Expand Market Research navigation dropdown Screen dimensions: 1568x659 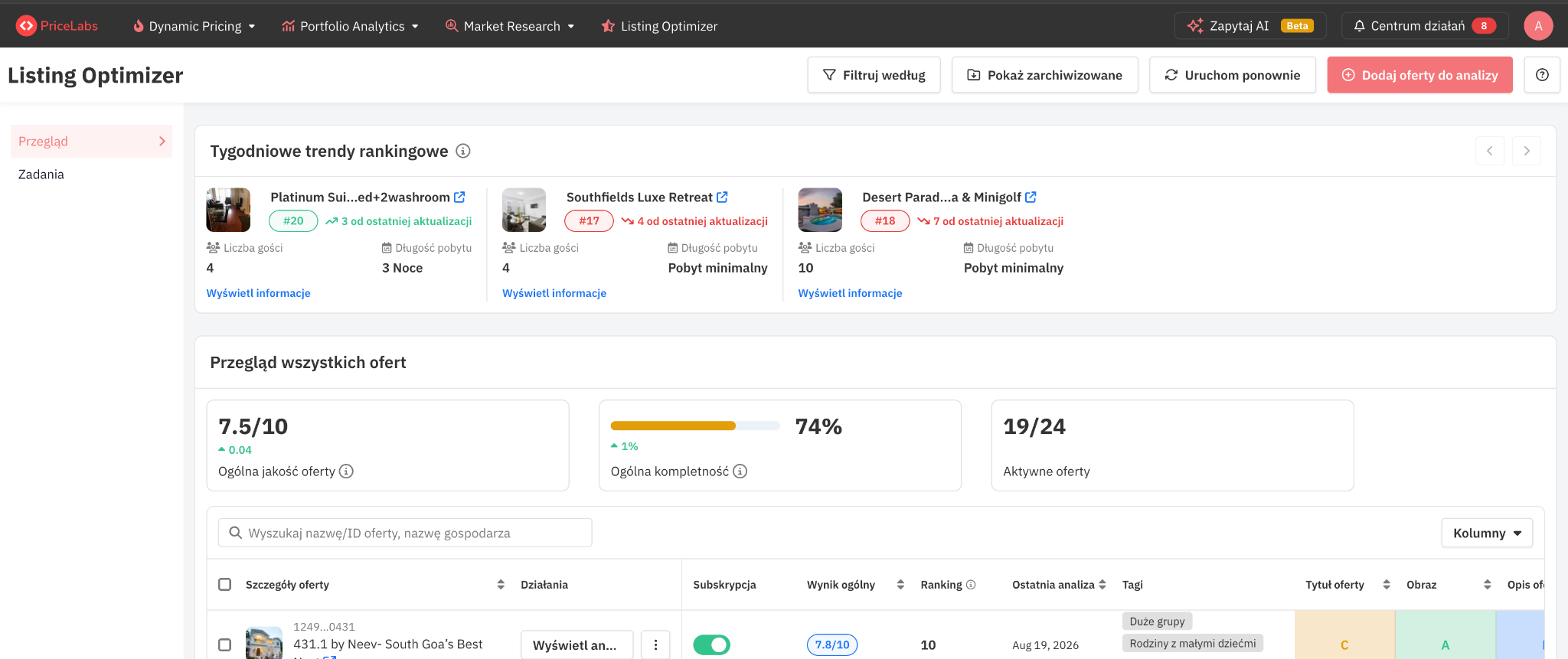pyautogui.click(x=510, y=26)
